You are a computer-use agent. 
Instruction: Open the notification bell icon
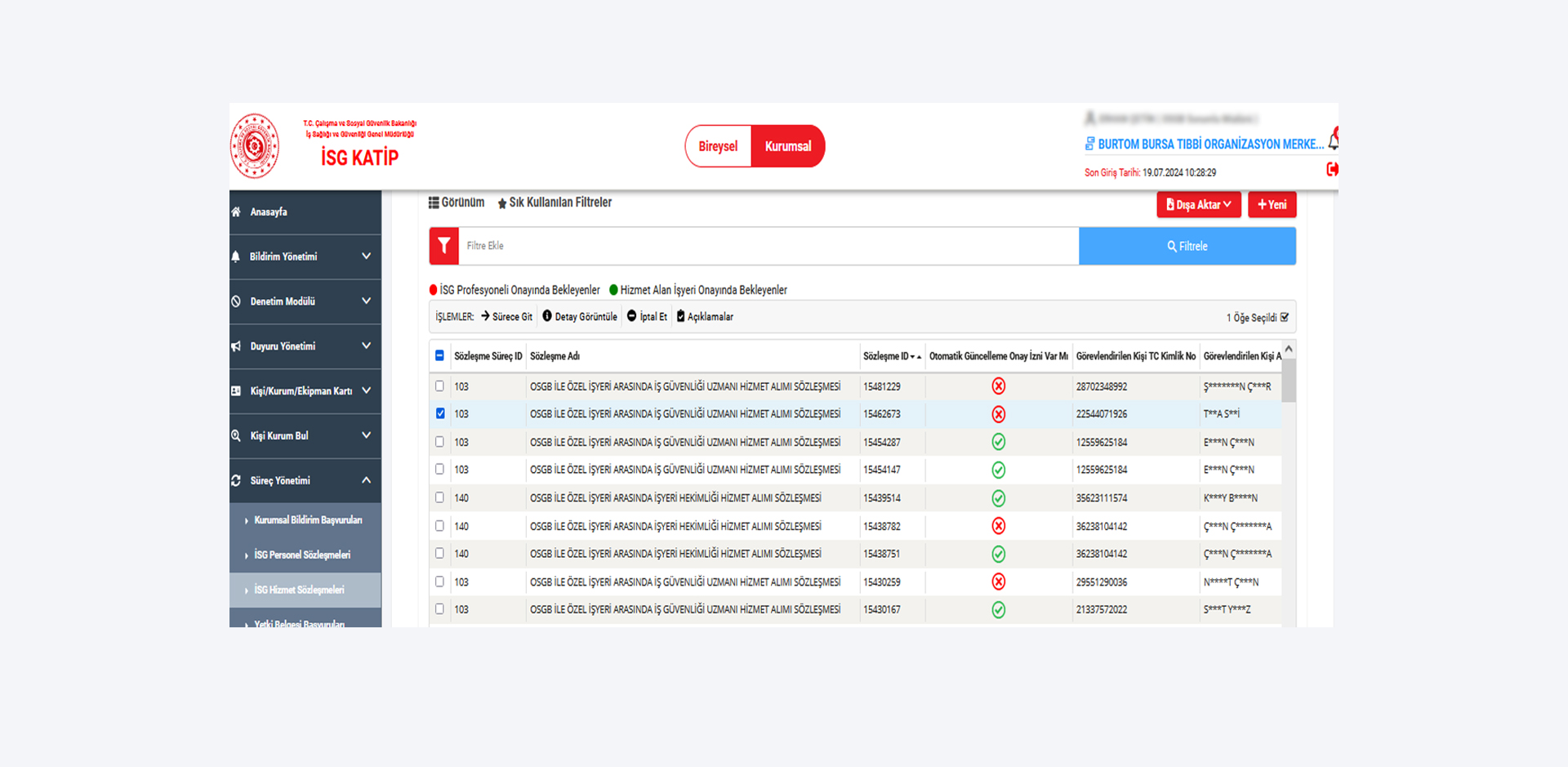point(1333,140)
